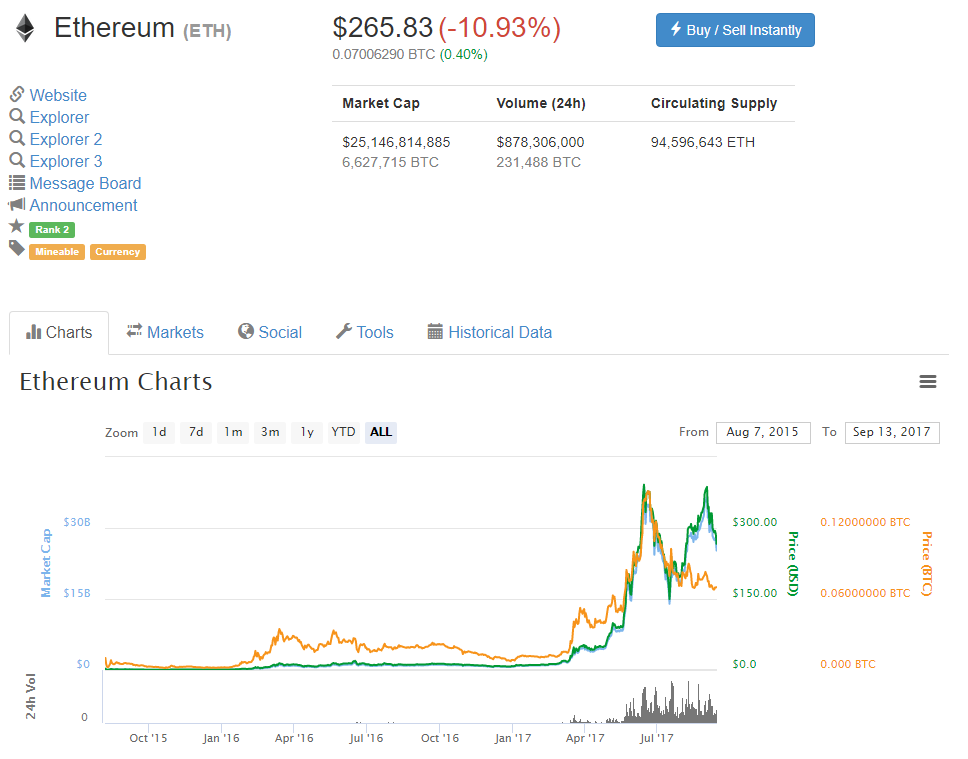Open the To date picker
This screenshot has height=759, width=968.
click(891, 432)
